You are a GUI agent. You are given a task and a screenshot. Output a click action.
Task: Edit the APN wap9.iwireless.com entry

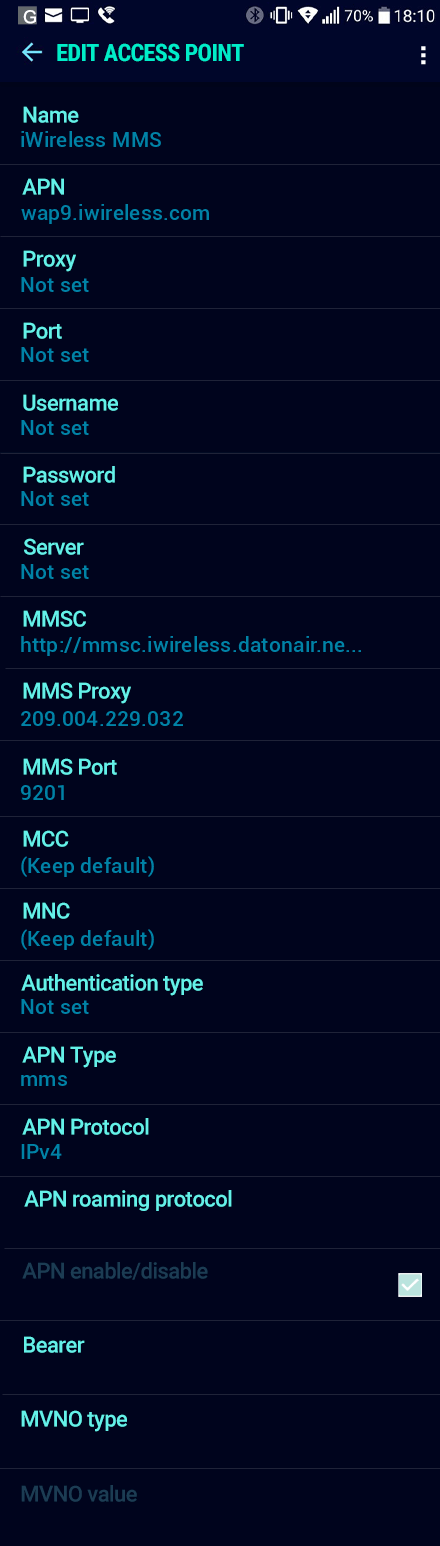pyautogui.click(x=220, y=200)
